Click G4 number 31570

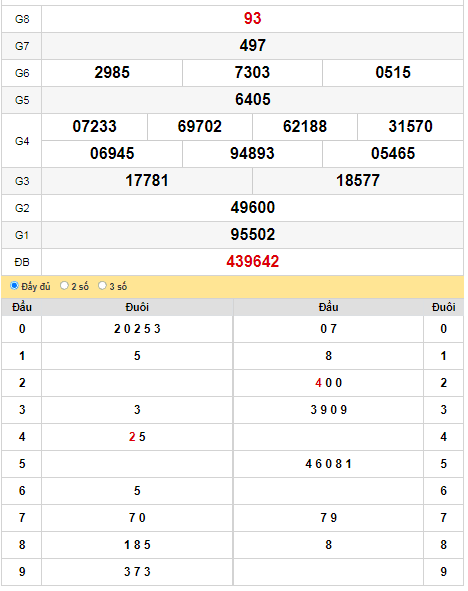tap(410, 127)
